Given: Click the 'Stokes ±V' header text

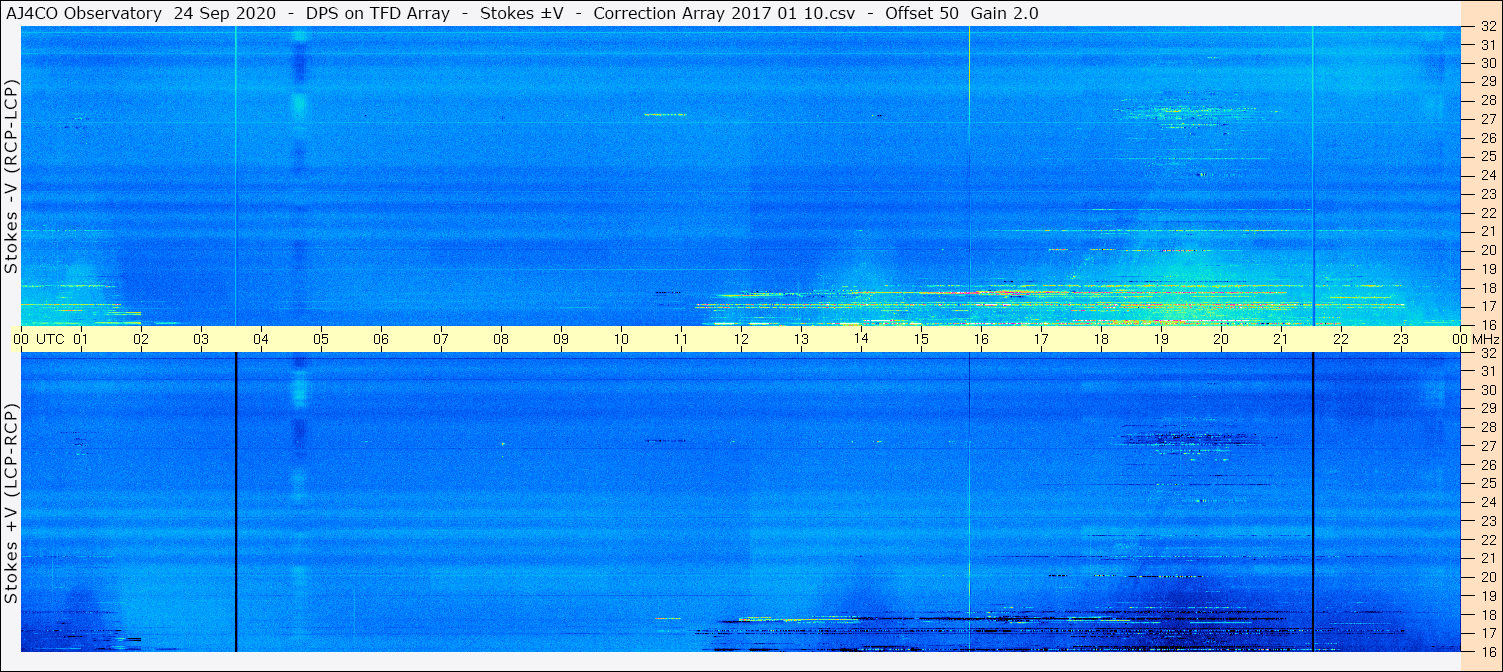Looking at the screenshot, I should (x=520, y=13).
